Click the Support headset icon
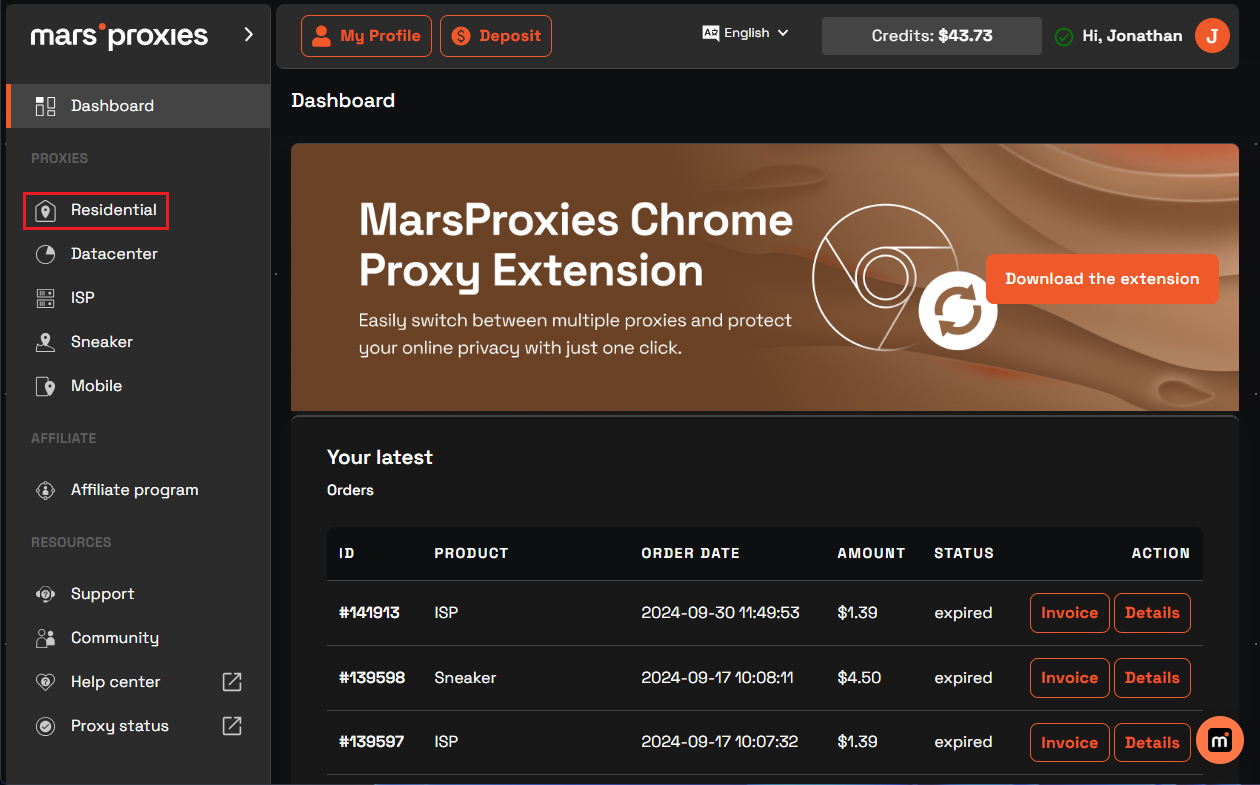This screenshot has width=1260, height=785. coord(45,594)
